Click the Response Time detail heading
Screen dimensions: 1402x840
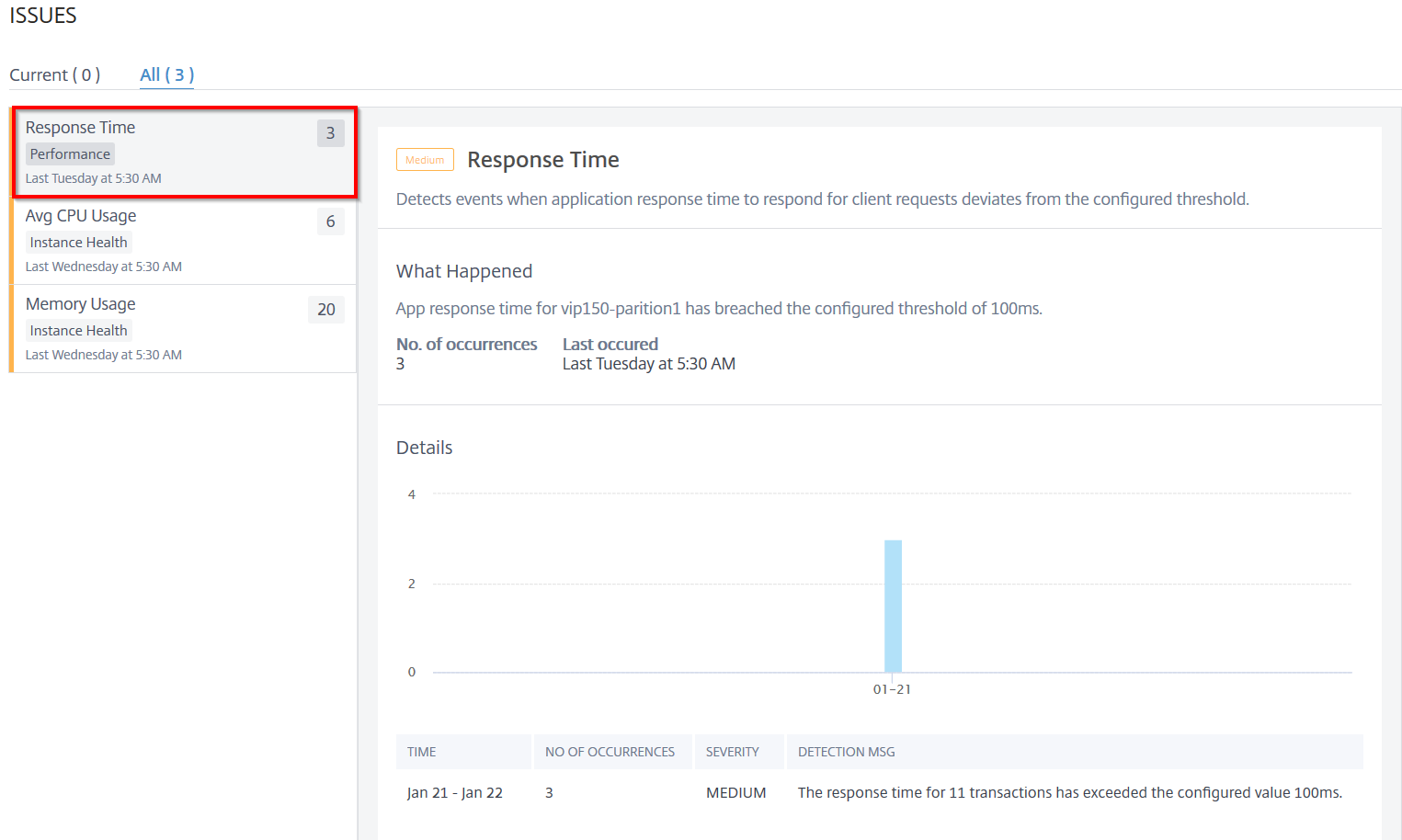[543, 160]
